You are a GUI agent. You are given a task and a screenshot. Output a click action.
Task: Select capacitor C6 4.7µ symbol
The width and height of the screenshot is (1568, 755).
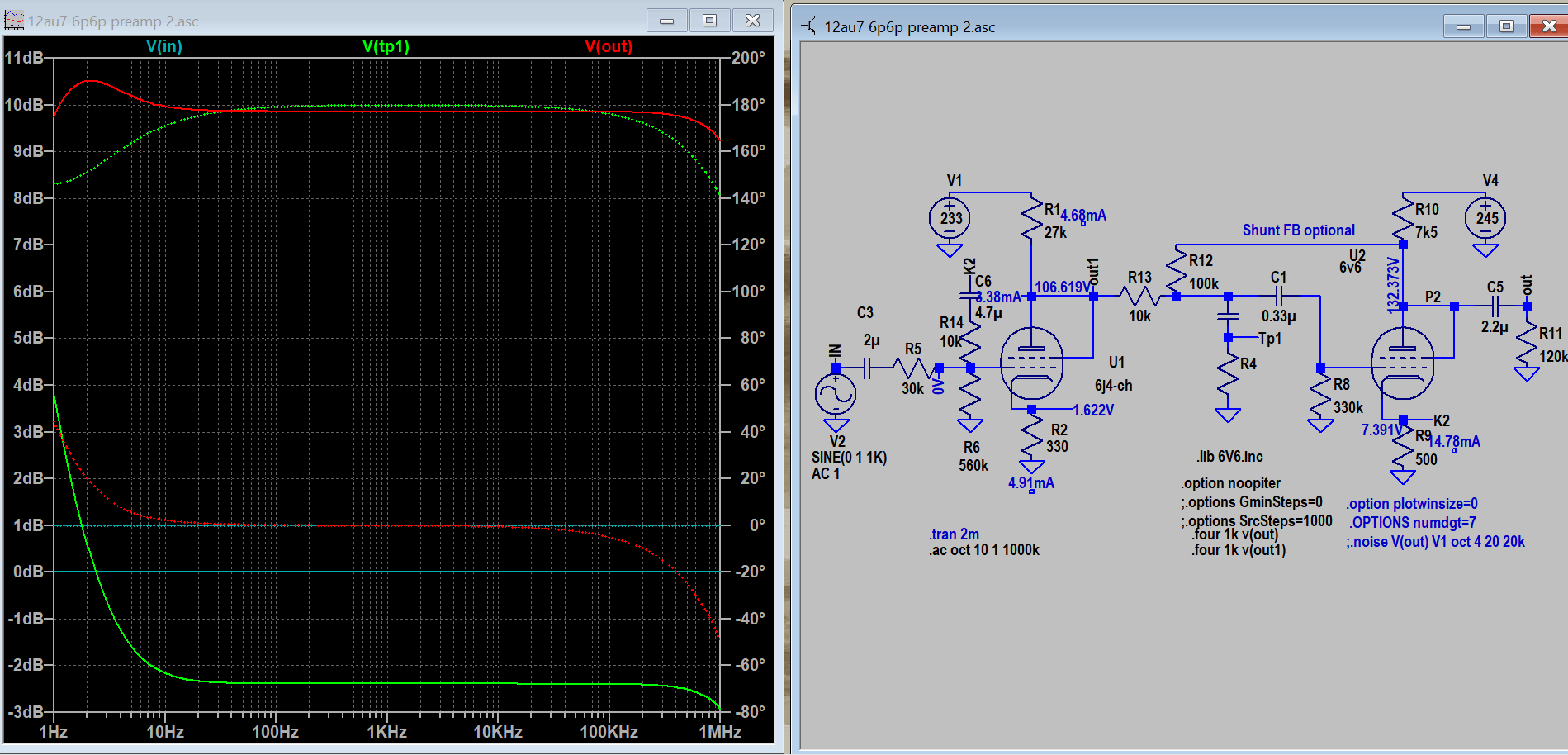969,296
